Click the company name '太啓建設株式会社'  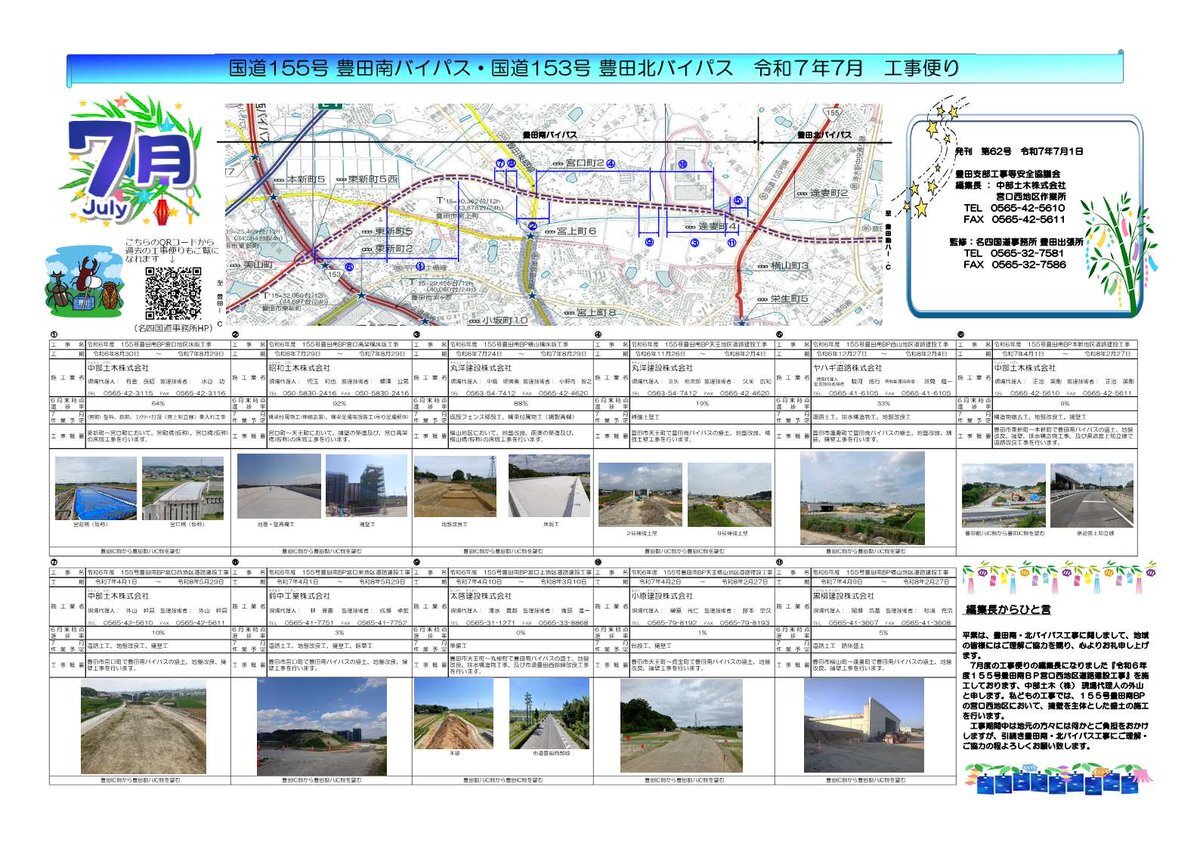[x=482, y=595]
